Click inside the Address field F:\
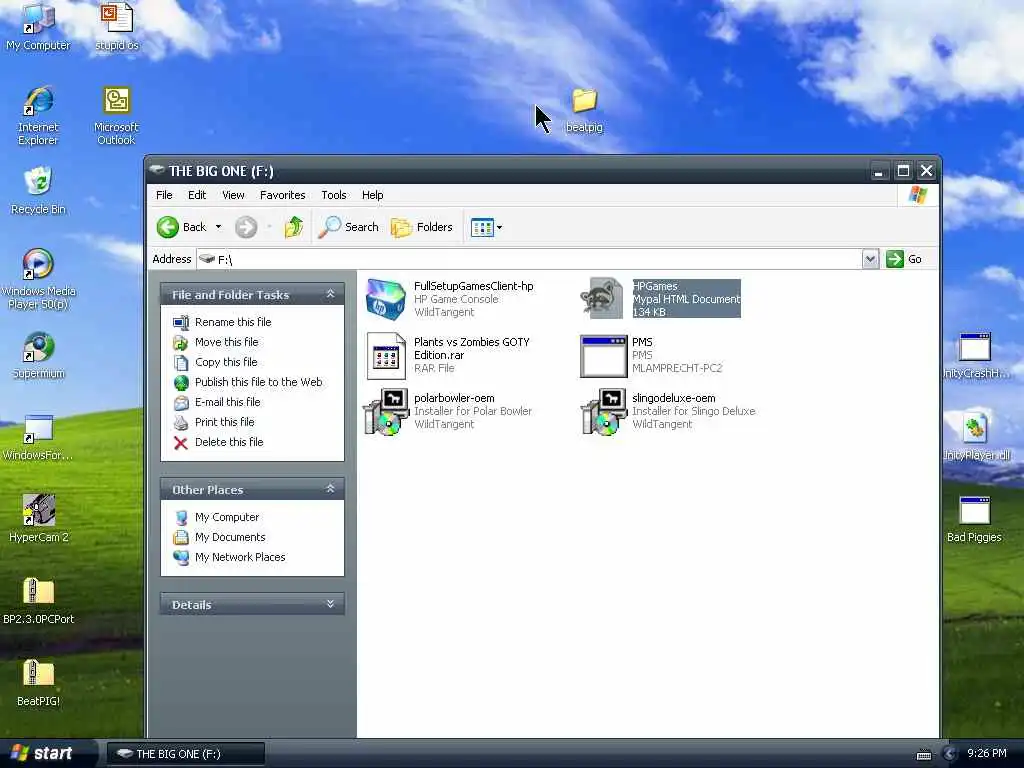This screenshot has width=1024, height=768. click(x=529, y=259)
